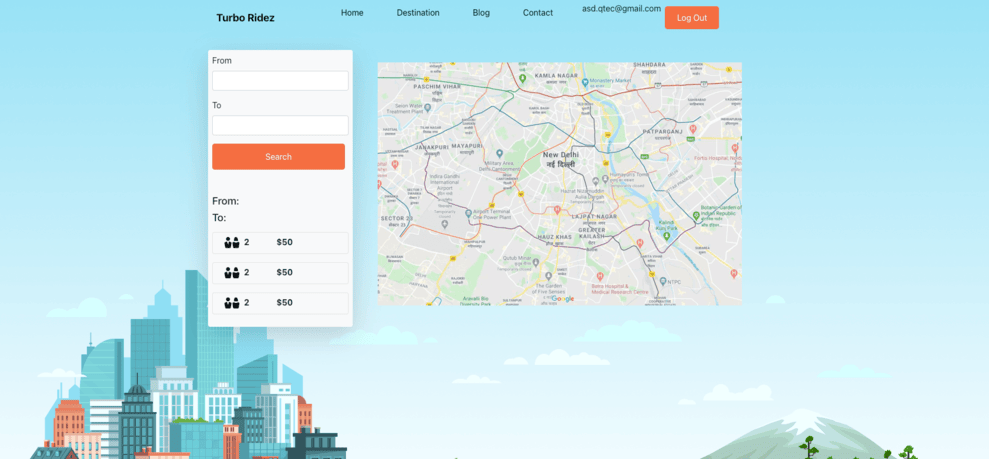Click the Airport Terminal One Power Plant marker
The image size is (989, 459).
coord(468,214)
